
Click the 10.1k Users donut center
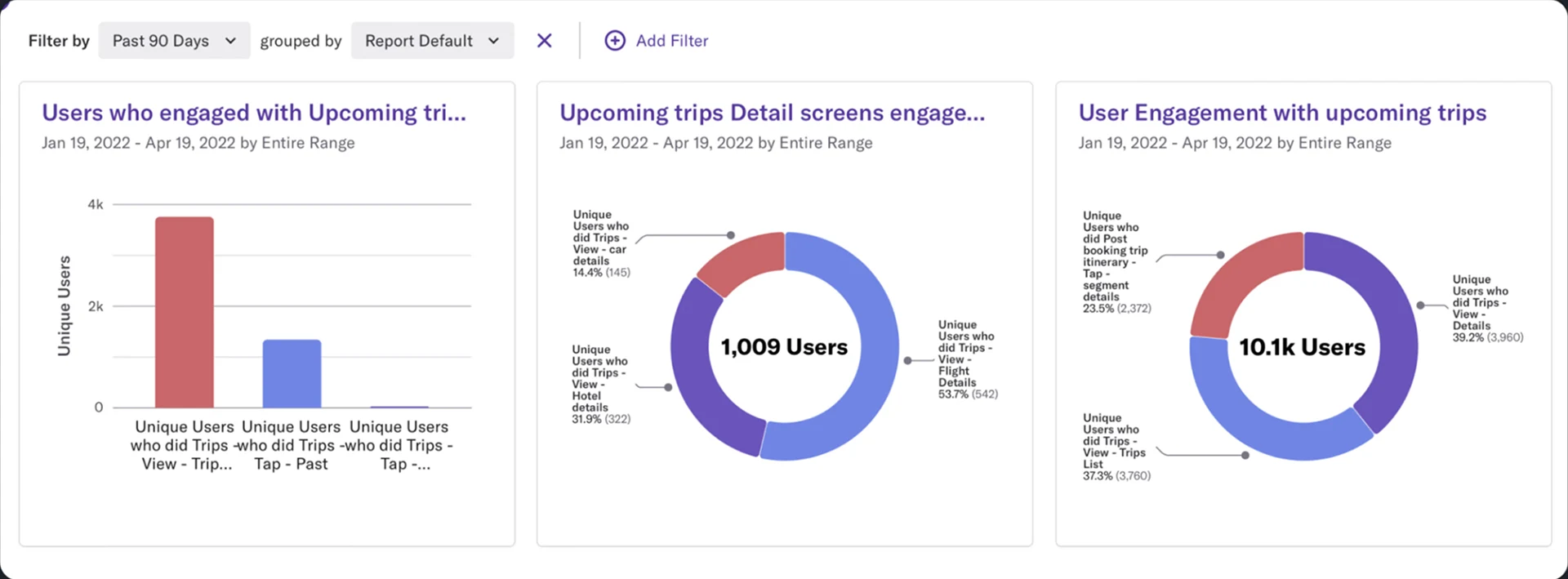[x=1302, y=347]
